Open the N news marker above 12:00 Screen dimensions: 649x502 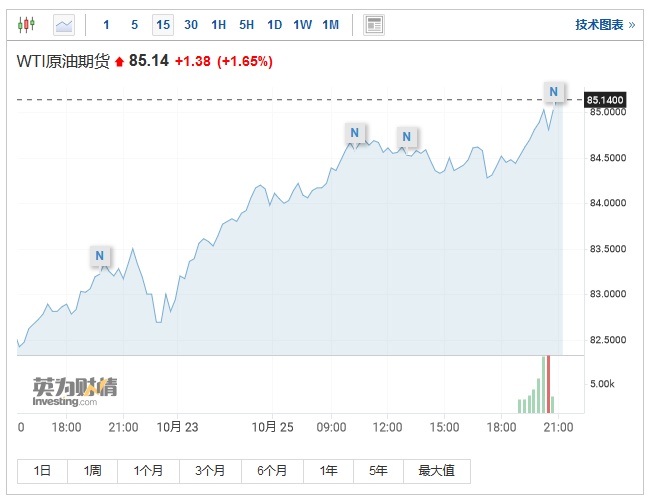coord(407,136)
